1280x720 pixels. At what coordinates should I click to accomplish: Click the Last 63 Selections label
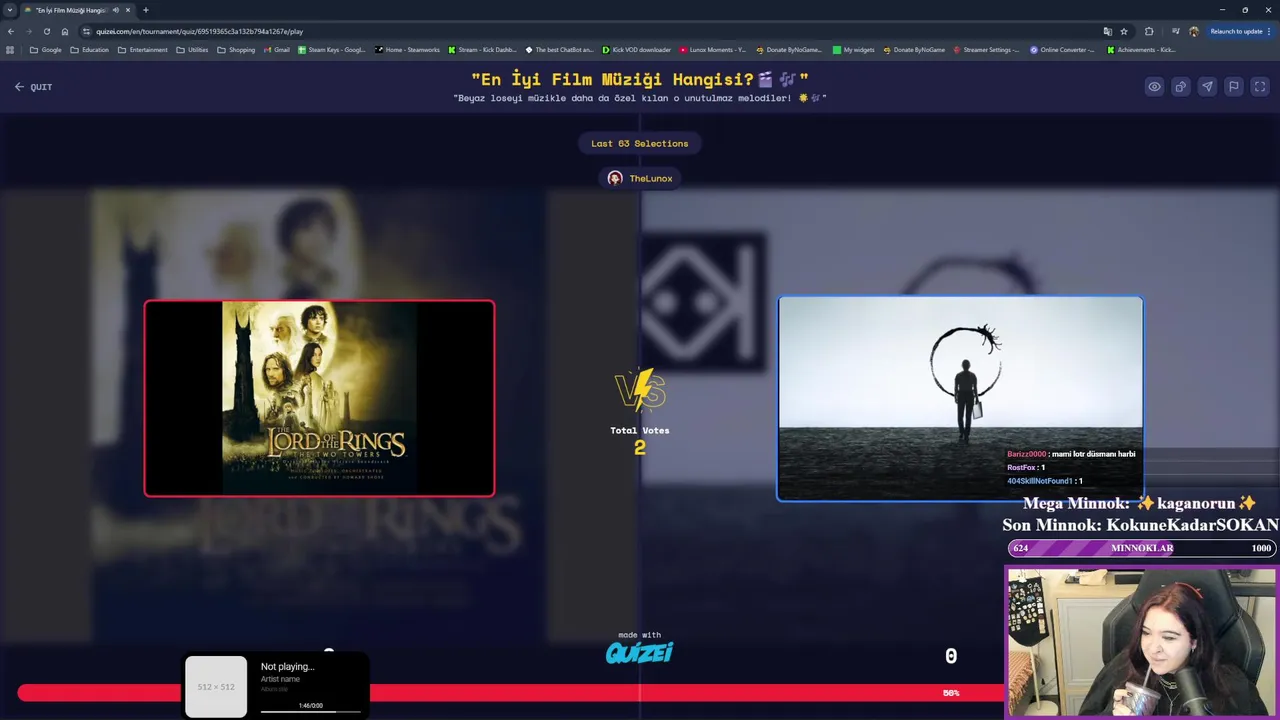click(x=640, y=143)
